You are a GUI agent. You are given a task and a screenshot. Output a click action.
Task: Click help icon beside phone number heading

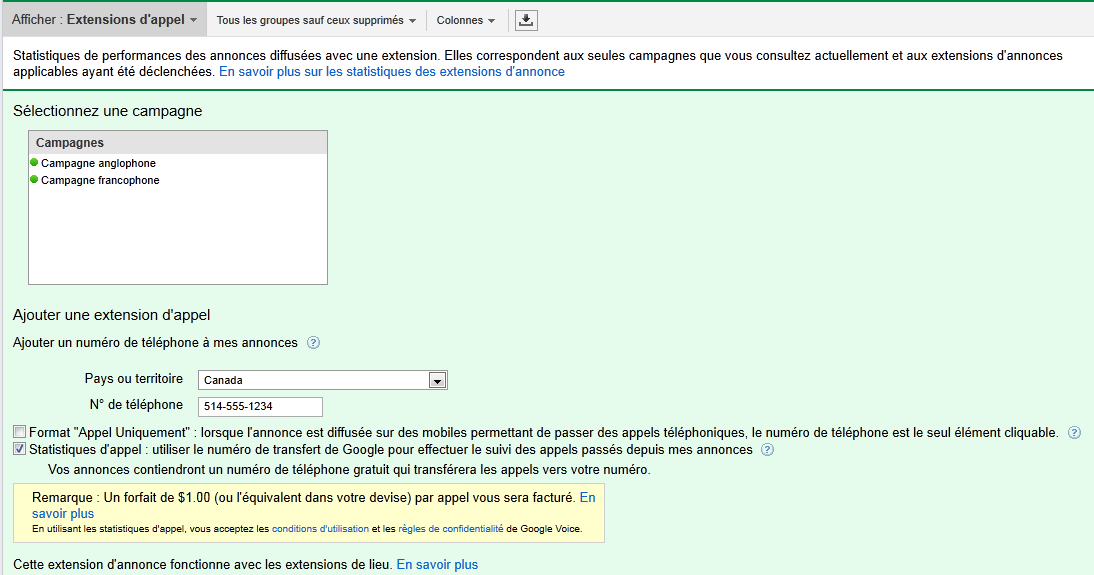coord(313,343)
